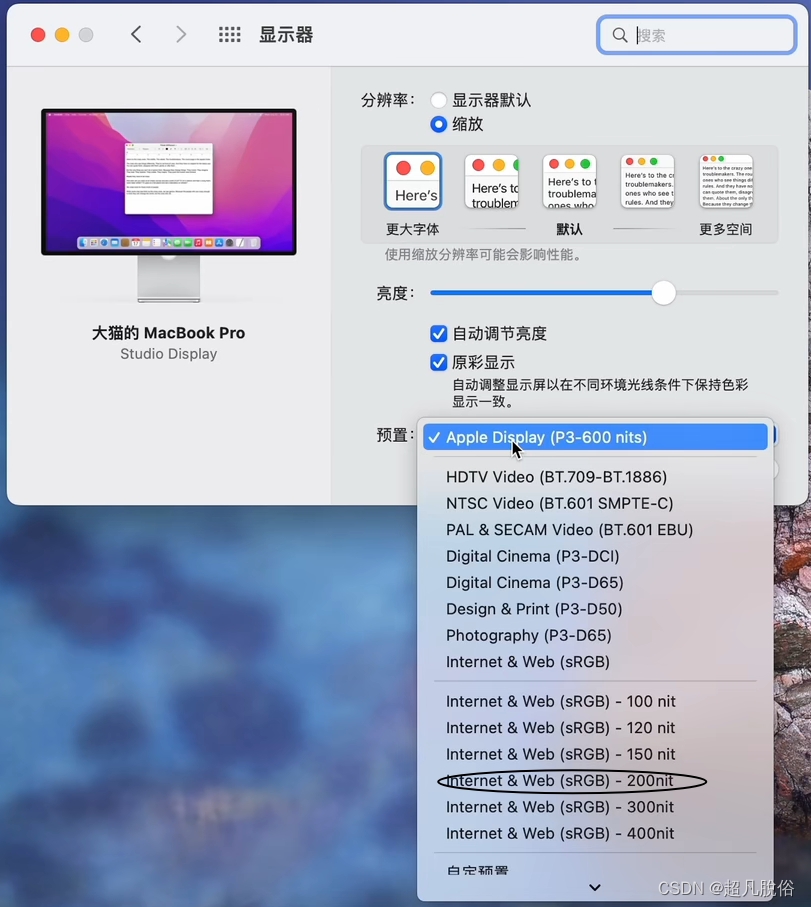Image resolution: width=811 pixels, height=907 pixels.
Task: Select Internet & Web (sRGB) - 150 nit
Action: [x=595, y=754]
